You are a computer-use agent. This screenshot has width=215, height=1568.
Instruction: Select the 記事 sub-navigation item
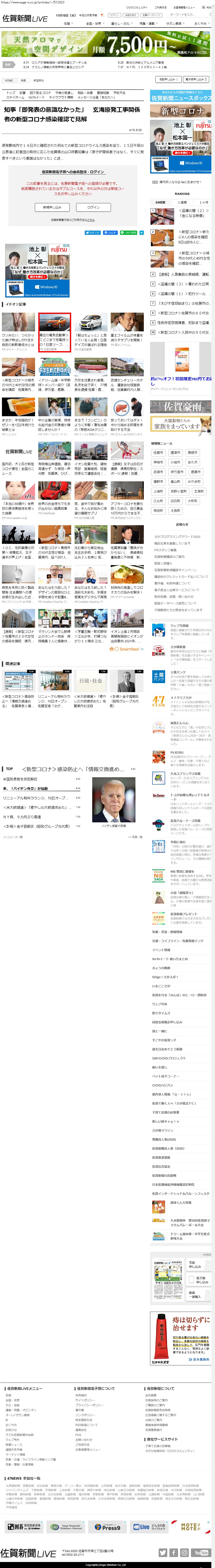[23, 93]
